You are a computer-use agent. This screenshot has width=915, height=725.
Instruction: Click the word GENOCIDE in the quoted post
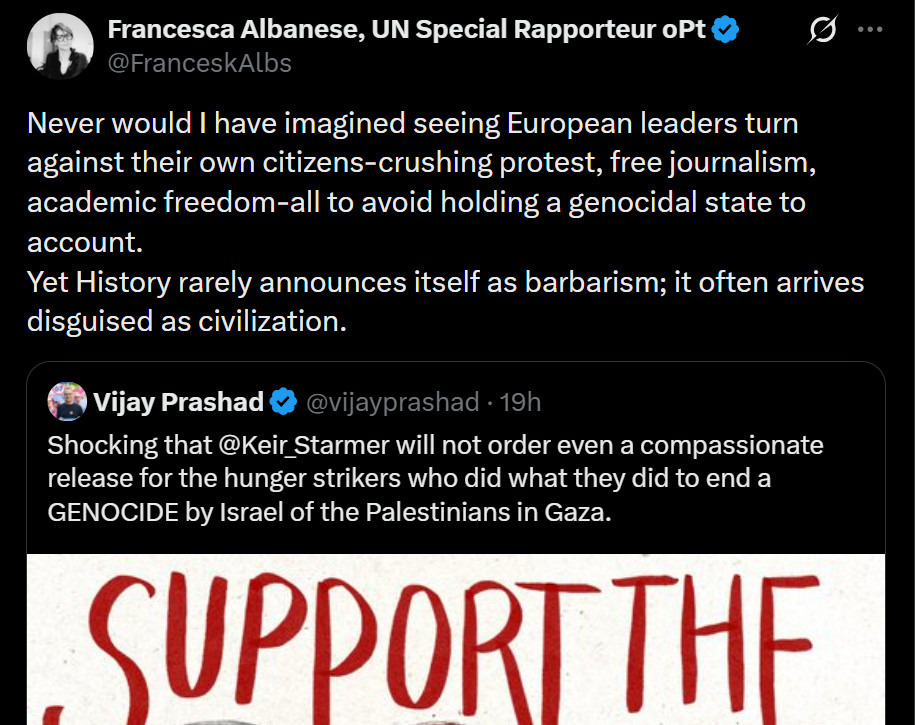pyautogui.click(x=111, y=510)
